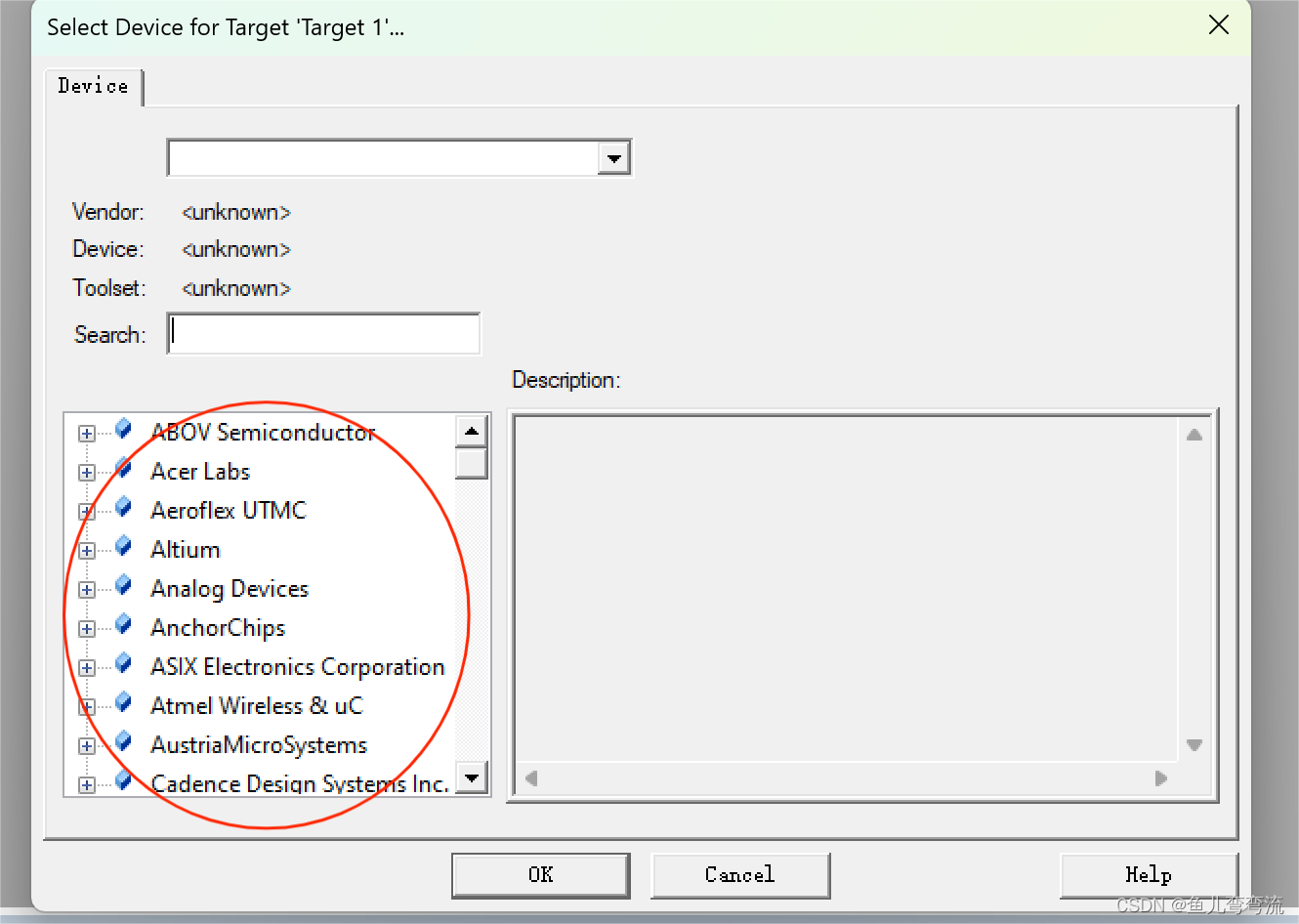Image resolution: width=1299 pixels, height=924 pixels.
Task: Click the Altium vendor icon
Action: pyautogui.click(x=124, y=546)
